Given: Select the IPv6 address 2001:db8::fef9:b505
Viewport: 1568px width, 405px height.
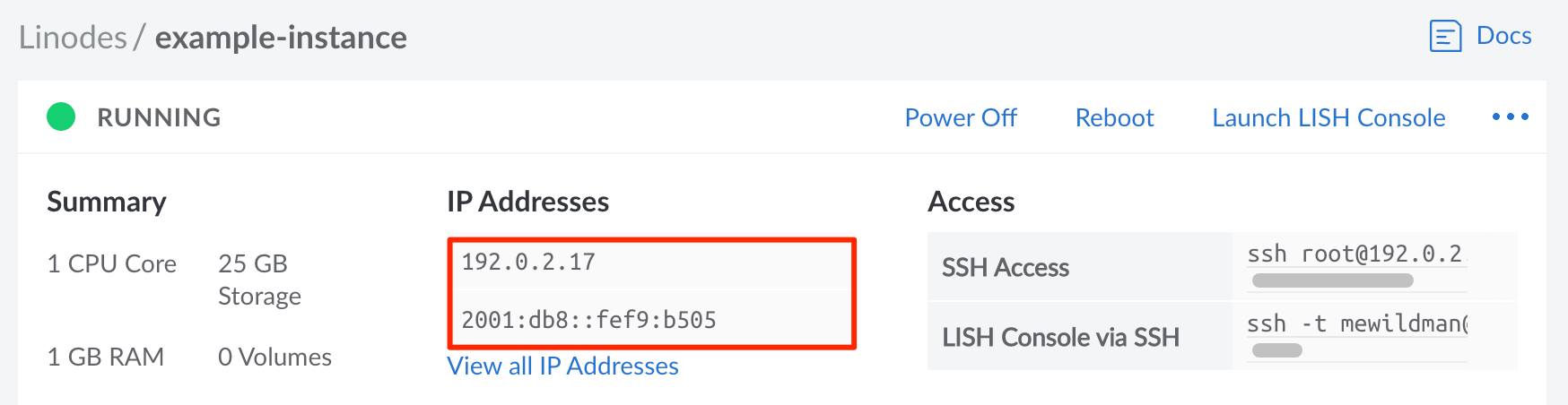Looking at the screenshot, I should click(x=588, y=320).
